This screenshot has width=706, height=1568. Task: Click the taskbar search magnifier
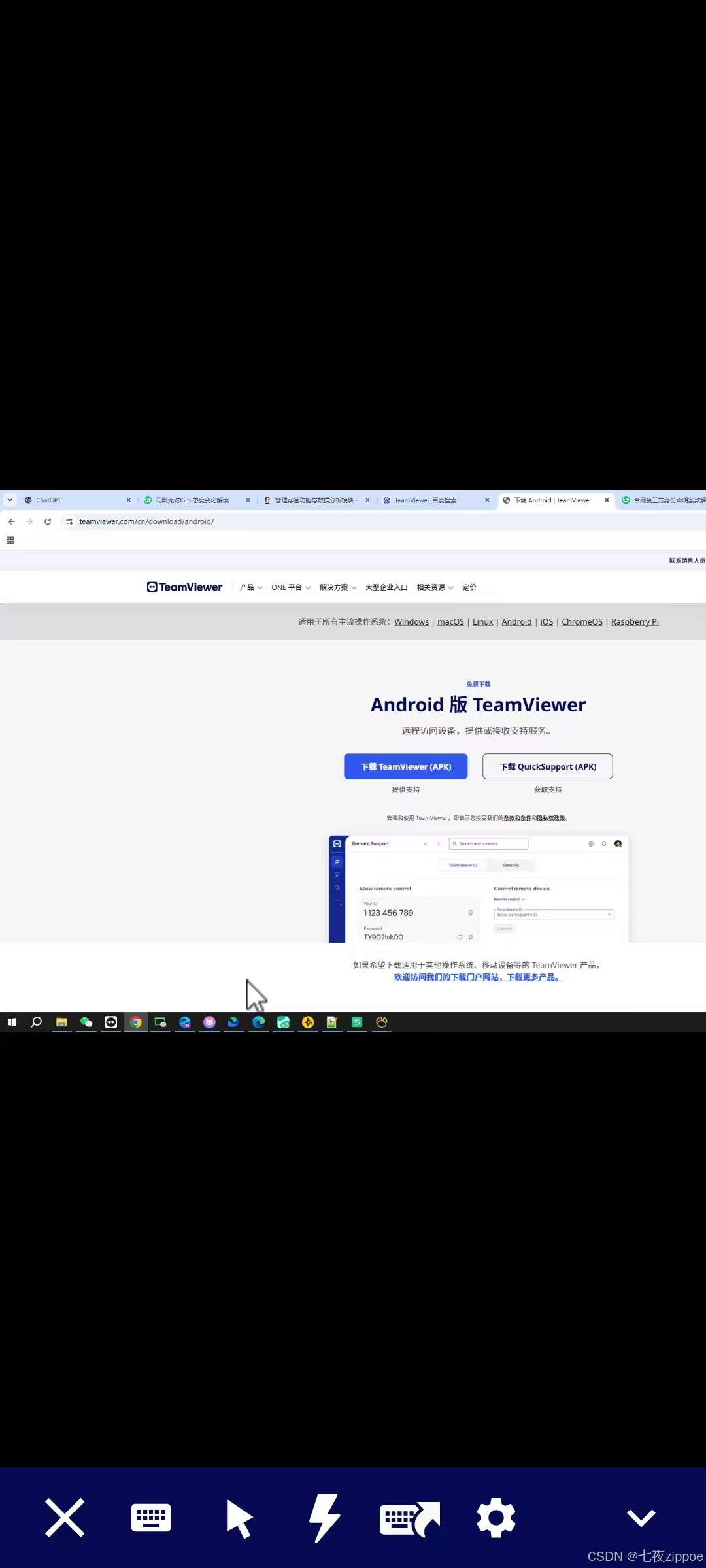point(37,1022)
